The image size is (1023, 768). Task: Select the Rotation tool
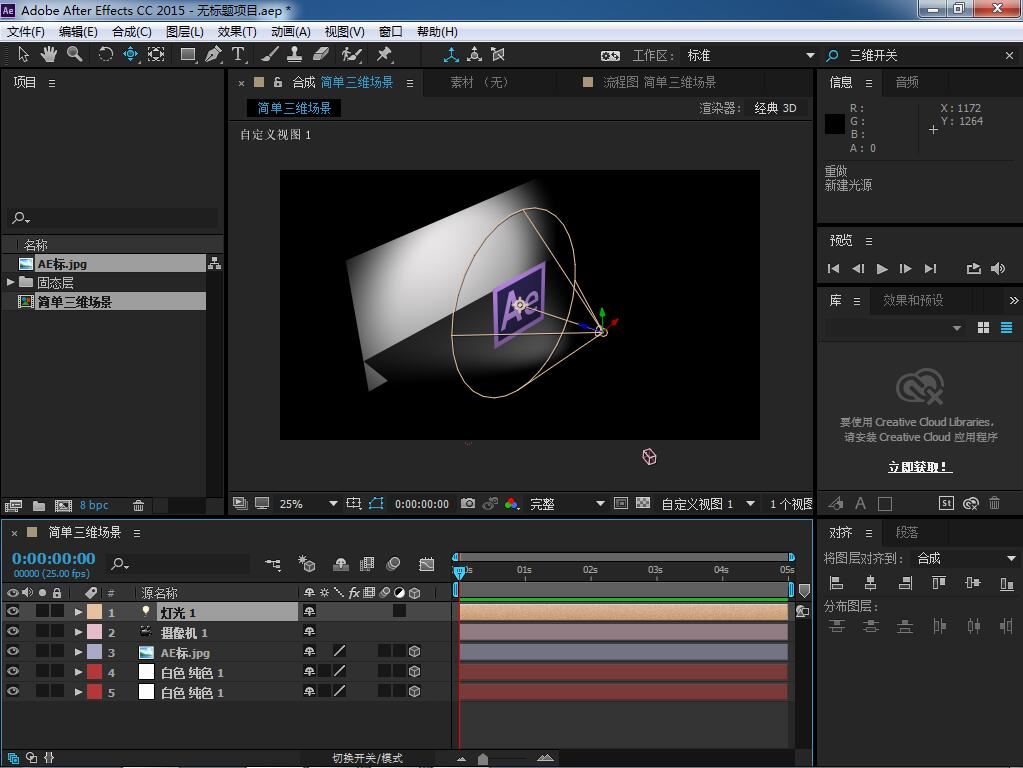[105, 55]
